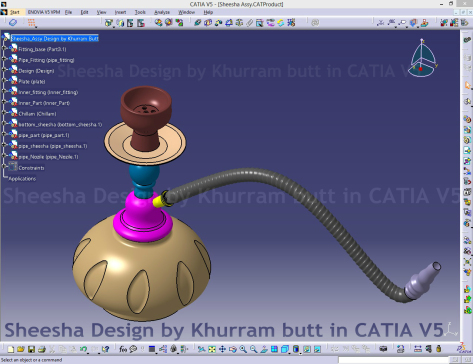Click the Isometric View cube icon
The image size is (473, 364).
(285, 349)
